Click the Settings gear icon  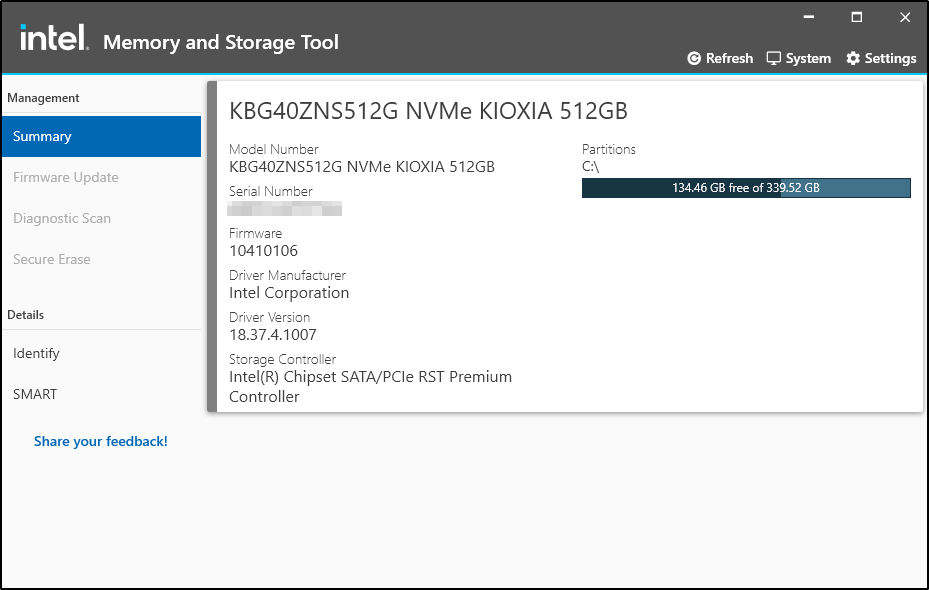(x=853, y=58)
